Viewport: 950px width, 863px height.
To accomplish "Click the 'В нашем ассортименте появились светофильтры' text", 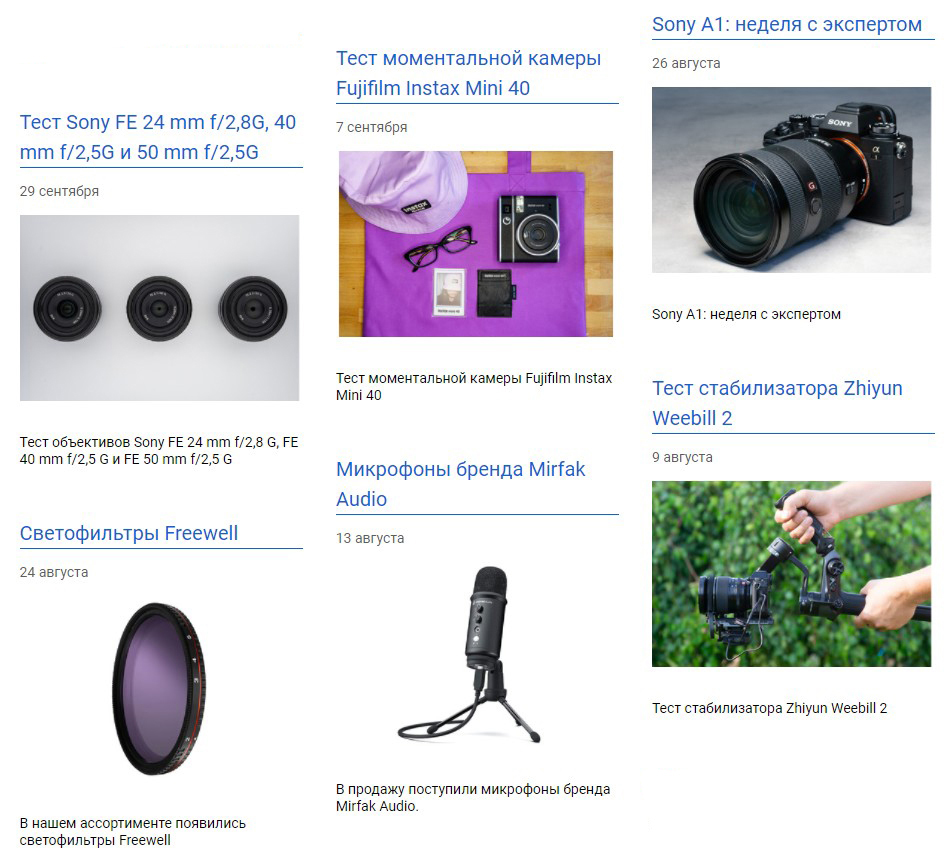I will click(x=133, y=831).
